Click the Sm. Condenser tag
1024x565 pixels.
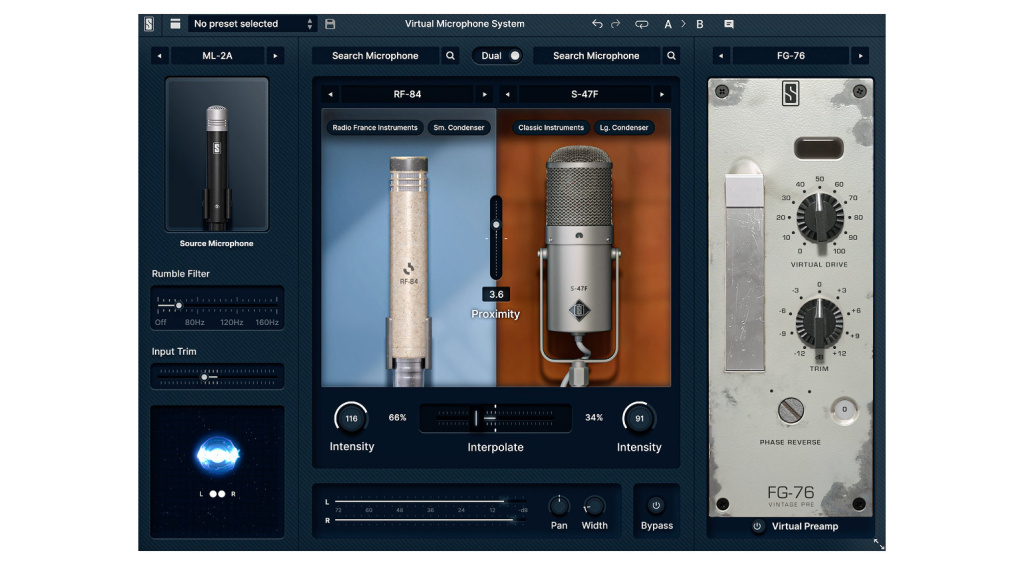pyautogui.click(x=458, y=127)
